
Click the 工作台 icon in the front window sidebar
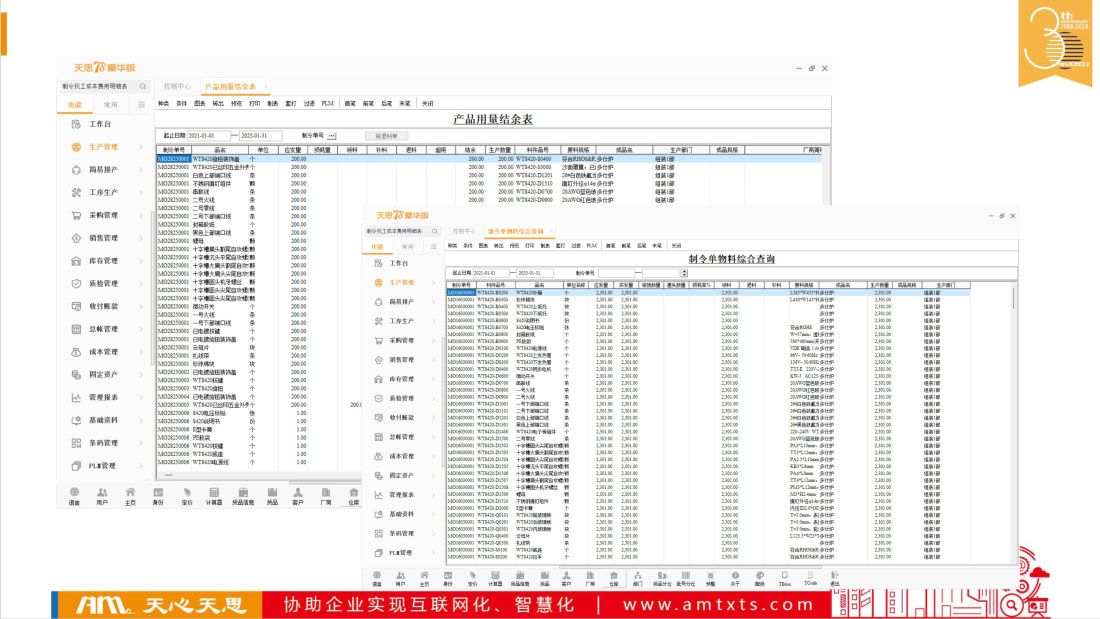[379, 263]
